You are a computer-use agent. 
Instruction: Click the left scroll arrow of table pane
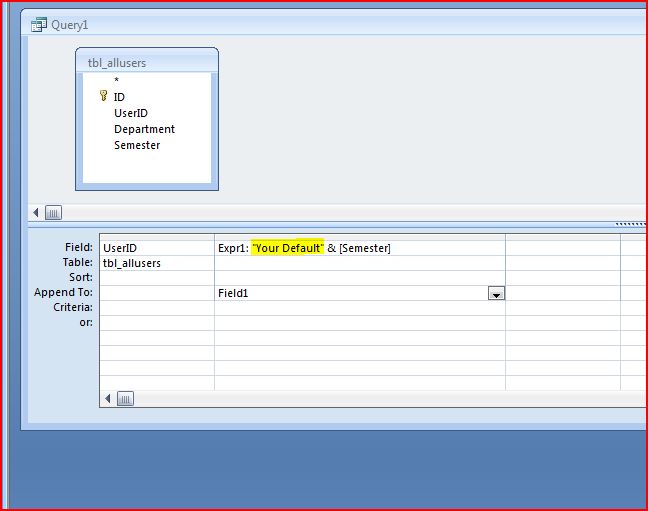pos(36,213)
